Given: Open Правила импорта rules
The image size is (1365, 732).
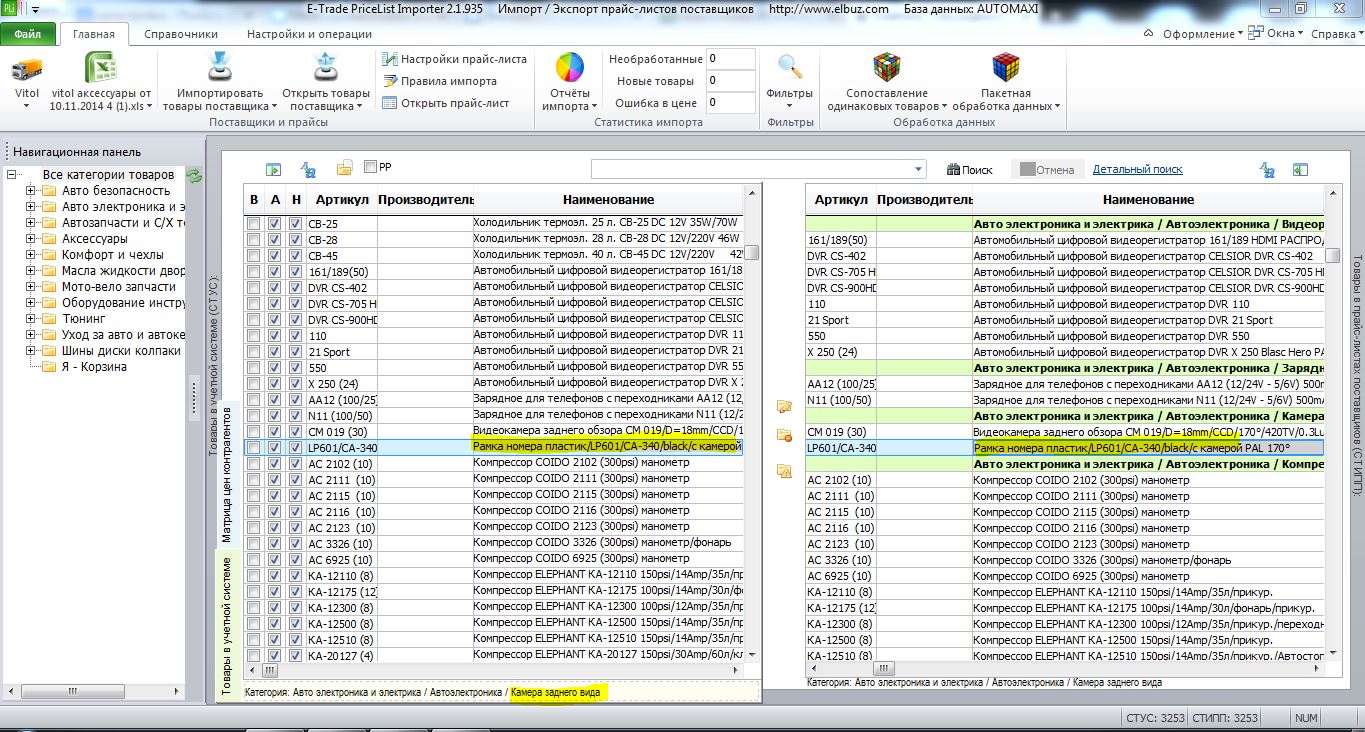Looking at the screenshot, I should (440, 81).
